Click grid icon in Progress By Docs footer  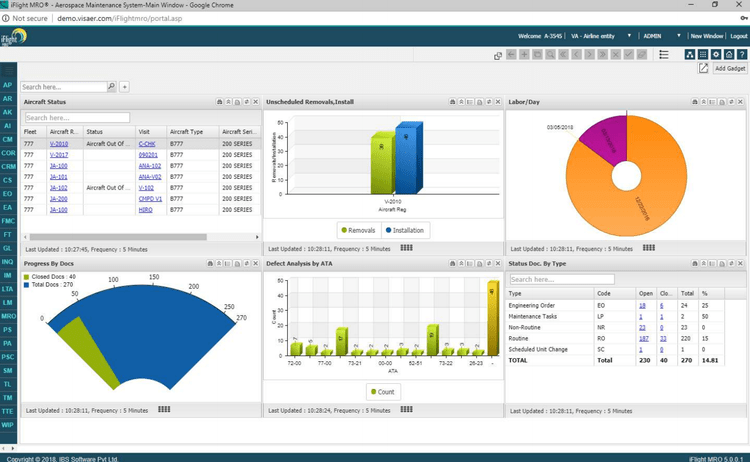(164, 409)
